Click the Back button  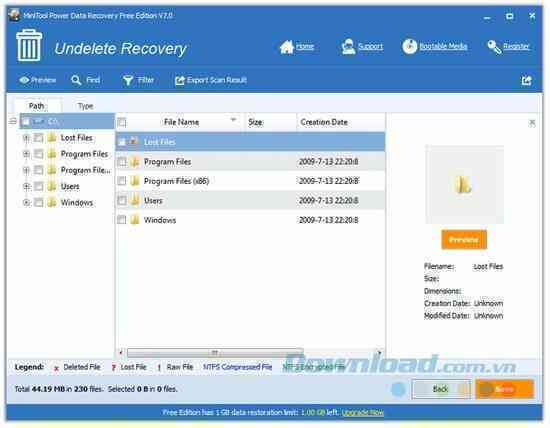tap(441, 389)
